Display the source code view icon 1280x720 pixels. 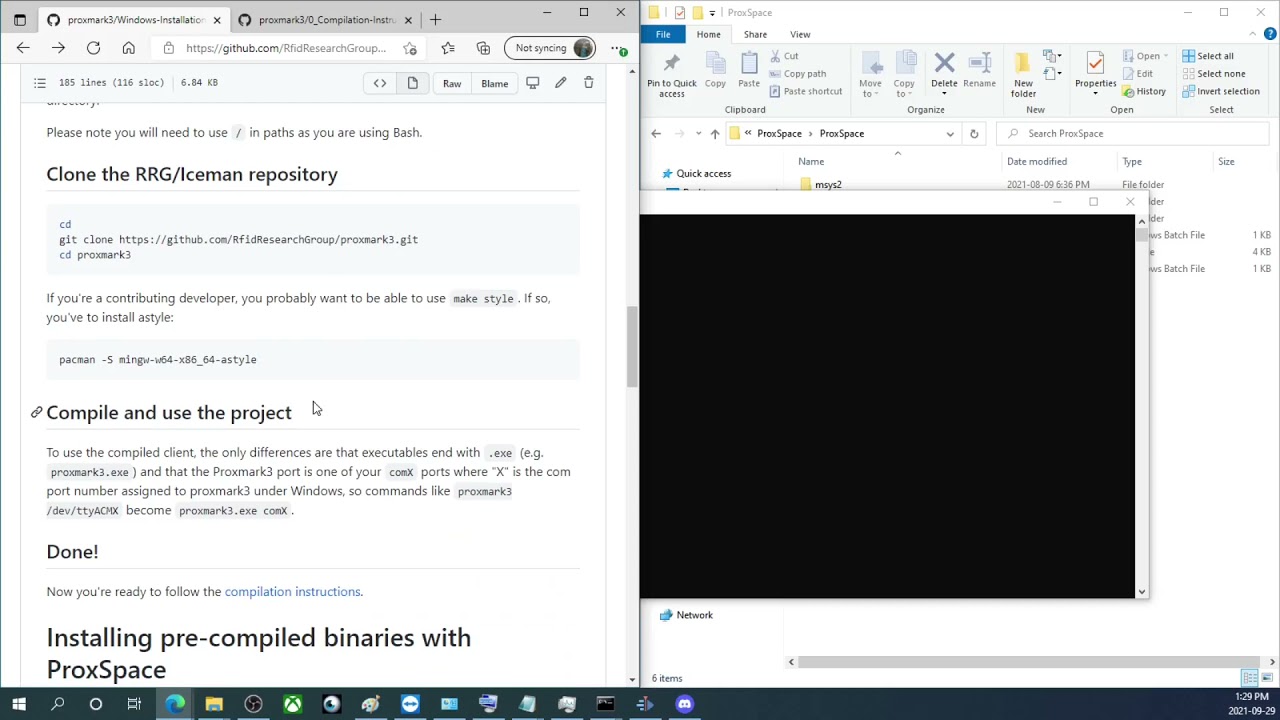[380, 83]
